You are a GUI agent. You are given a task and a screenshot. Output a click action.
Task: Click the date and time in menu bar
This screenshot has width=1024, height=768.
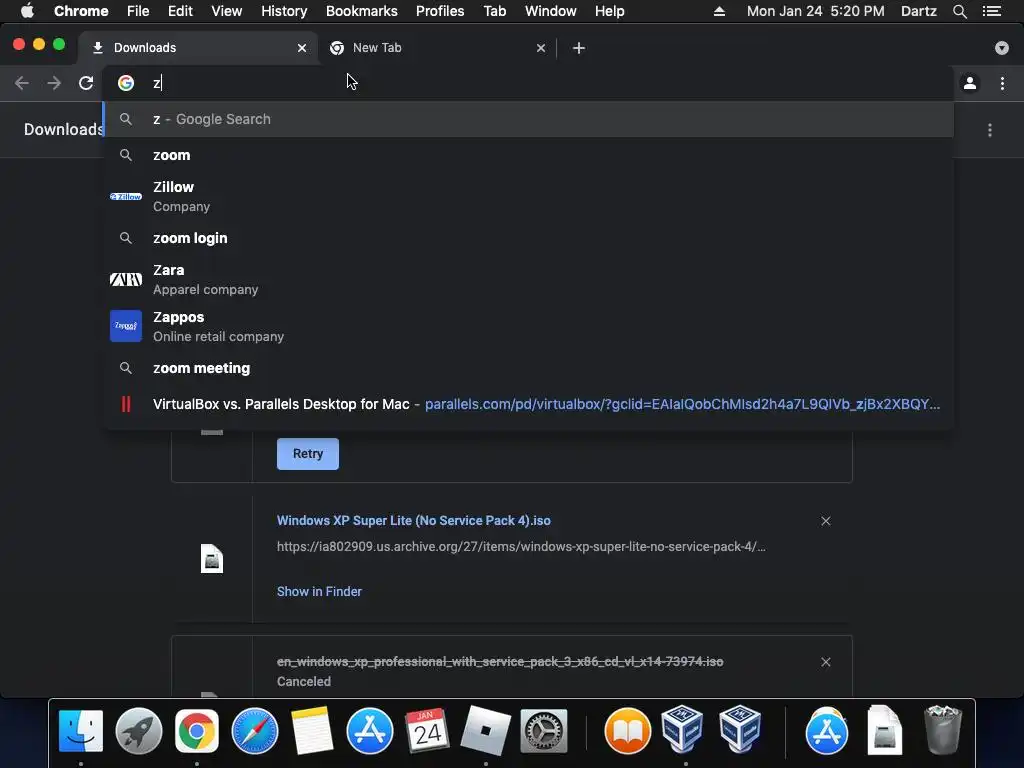pos(816,11)
